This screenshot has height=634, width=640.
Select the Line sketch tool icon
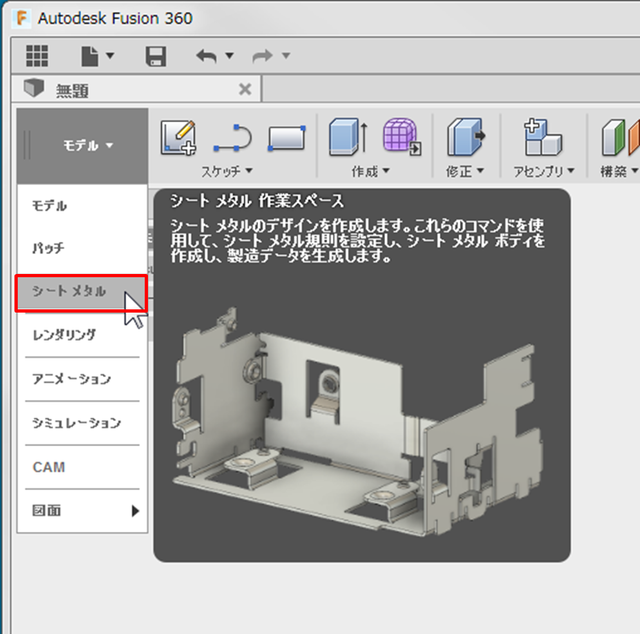233,138
